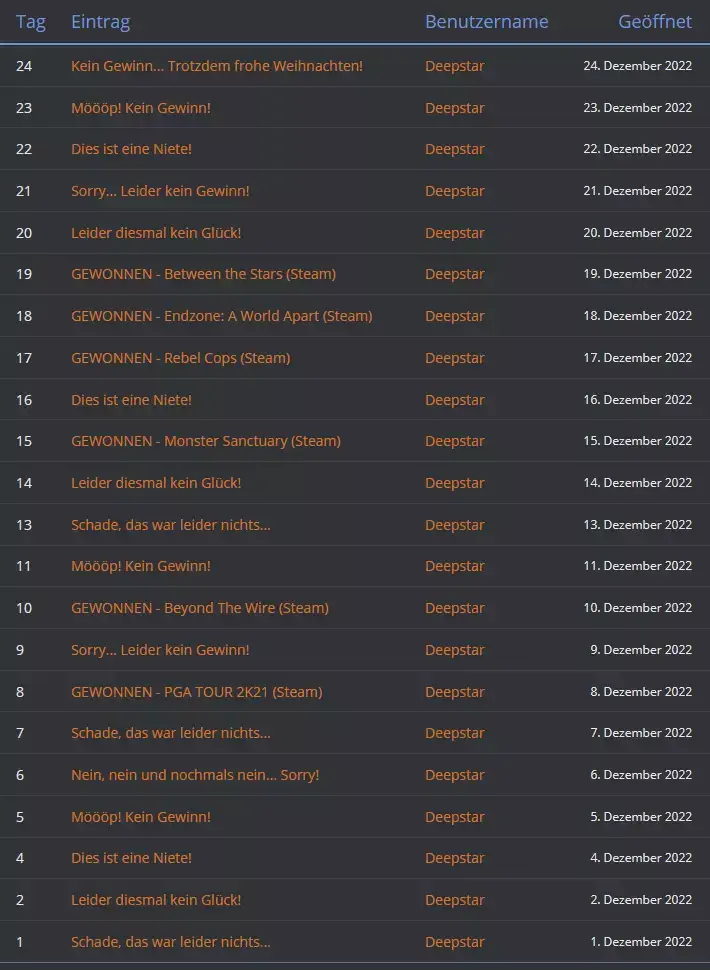The height and width of the screenshot is (970, 710).
Task: Open 'GEWONNEN - Beyond The Wire (Steam)' entry
Action: click(x=200, y=608)
